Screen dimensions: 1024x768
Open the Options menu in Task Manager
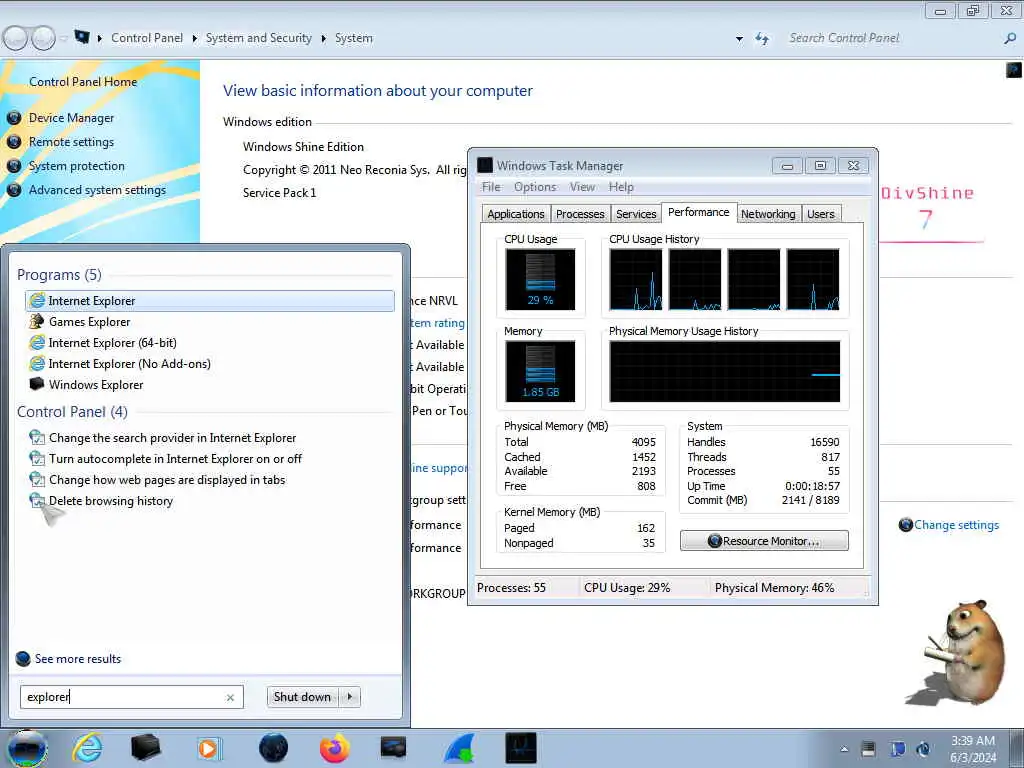click(x=535, y=187)
